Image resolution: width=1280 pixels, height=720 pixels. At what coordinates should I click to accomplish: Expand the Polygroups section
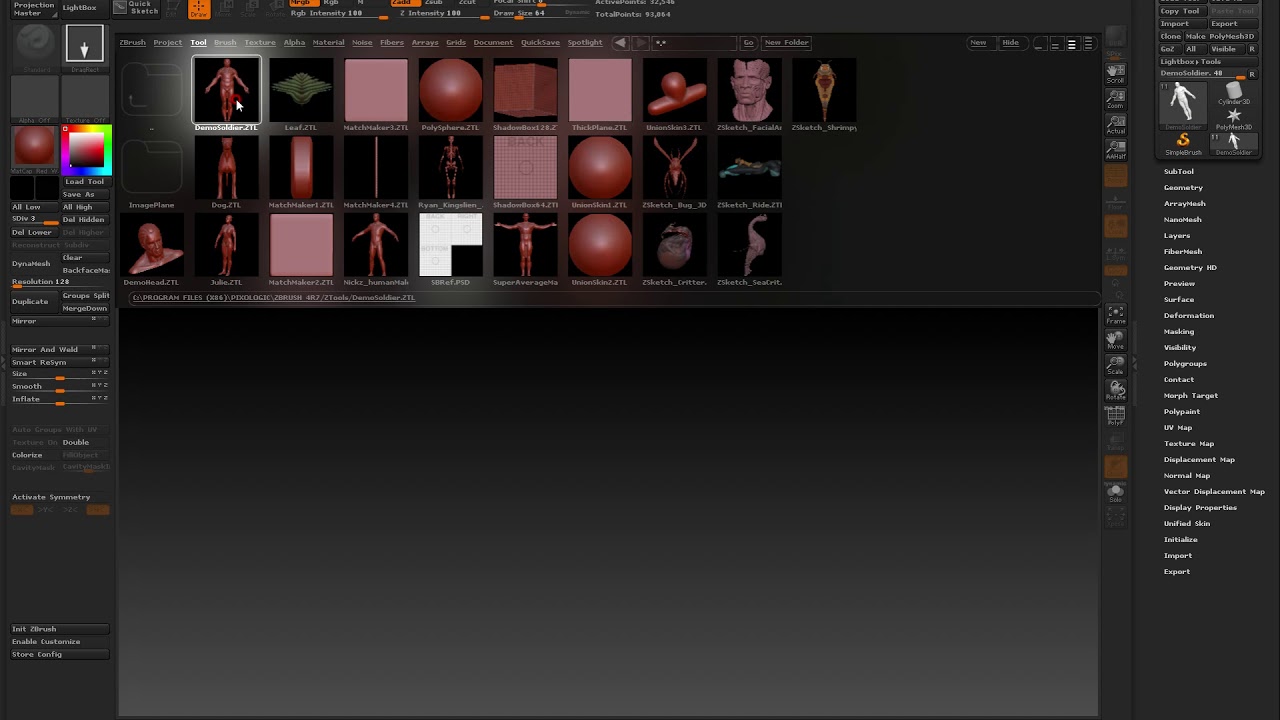1185,363
